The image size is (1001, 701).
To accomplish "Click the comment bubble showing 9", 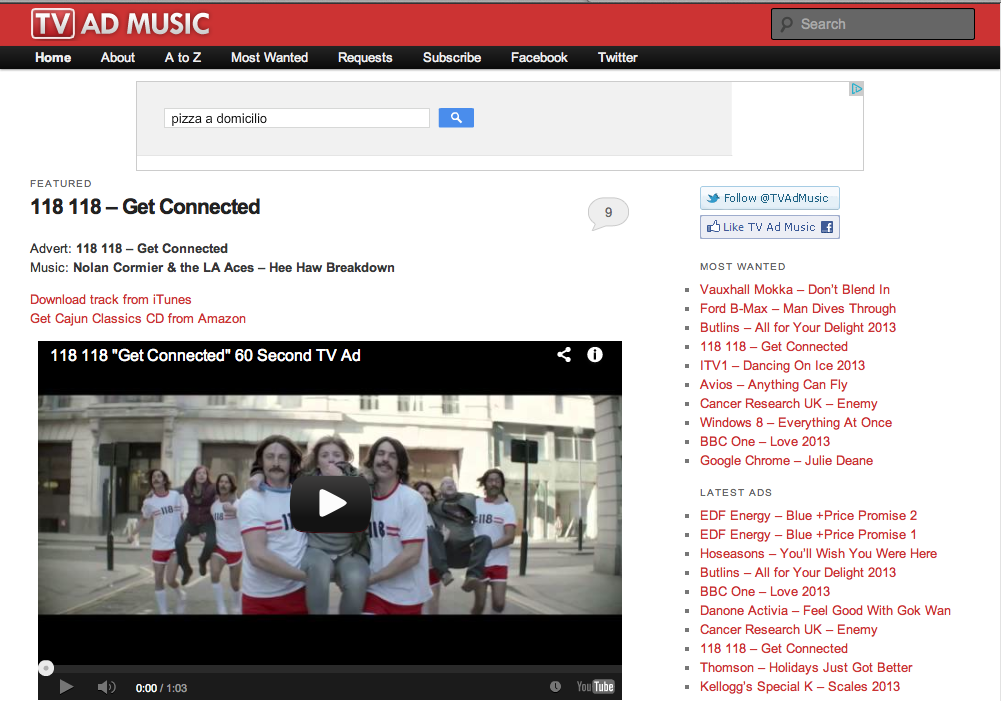I will pyautogui.click(x=607, y=211).
